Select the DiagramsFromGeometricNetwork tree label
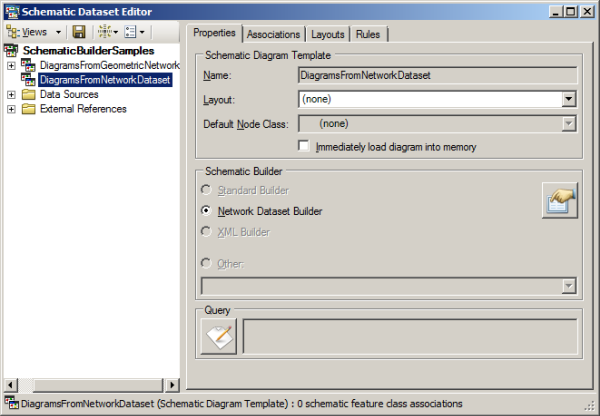This screenshot has height=416, width=600. (110, 65)
